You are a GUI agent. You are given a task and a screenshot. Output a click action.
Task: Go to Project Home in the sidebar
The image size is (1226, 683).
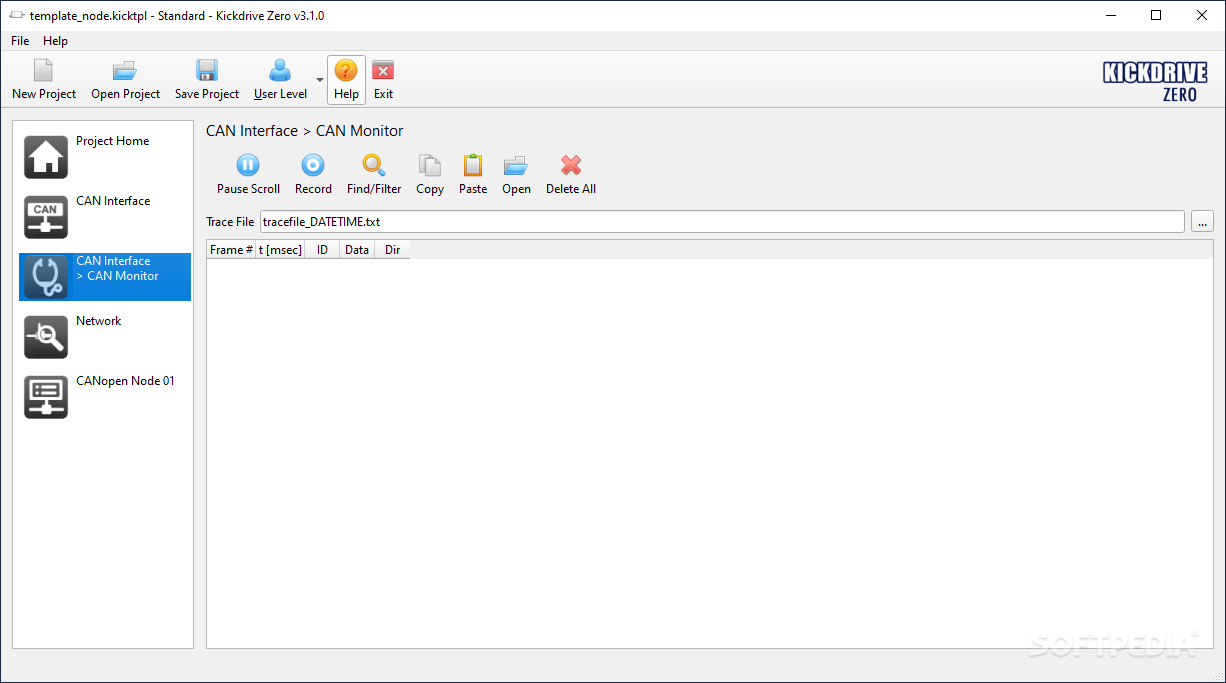(x=105, y=157)
